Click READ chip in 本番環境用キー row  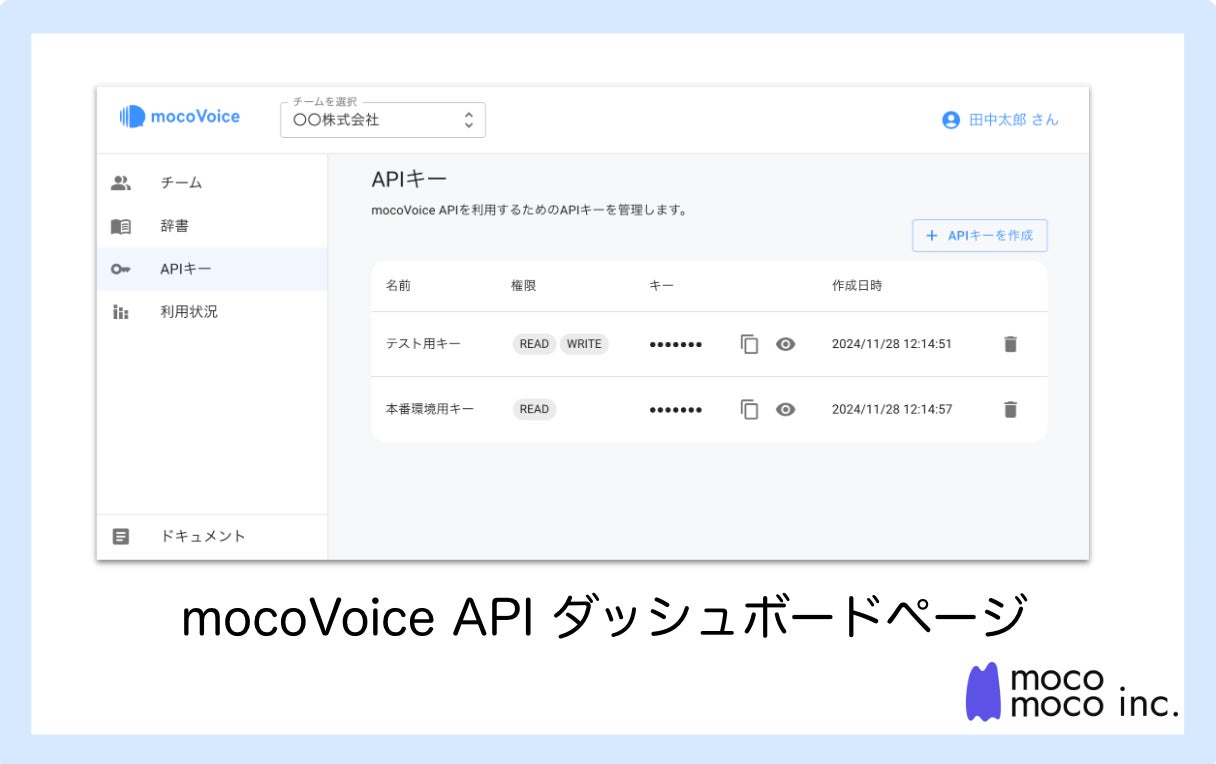(534, 409)
